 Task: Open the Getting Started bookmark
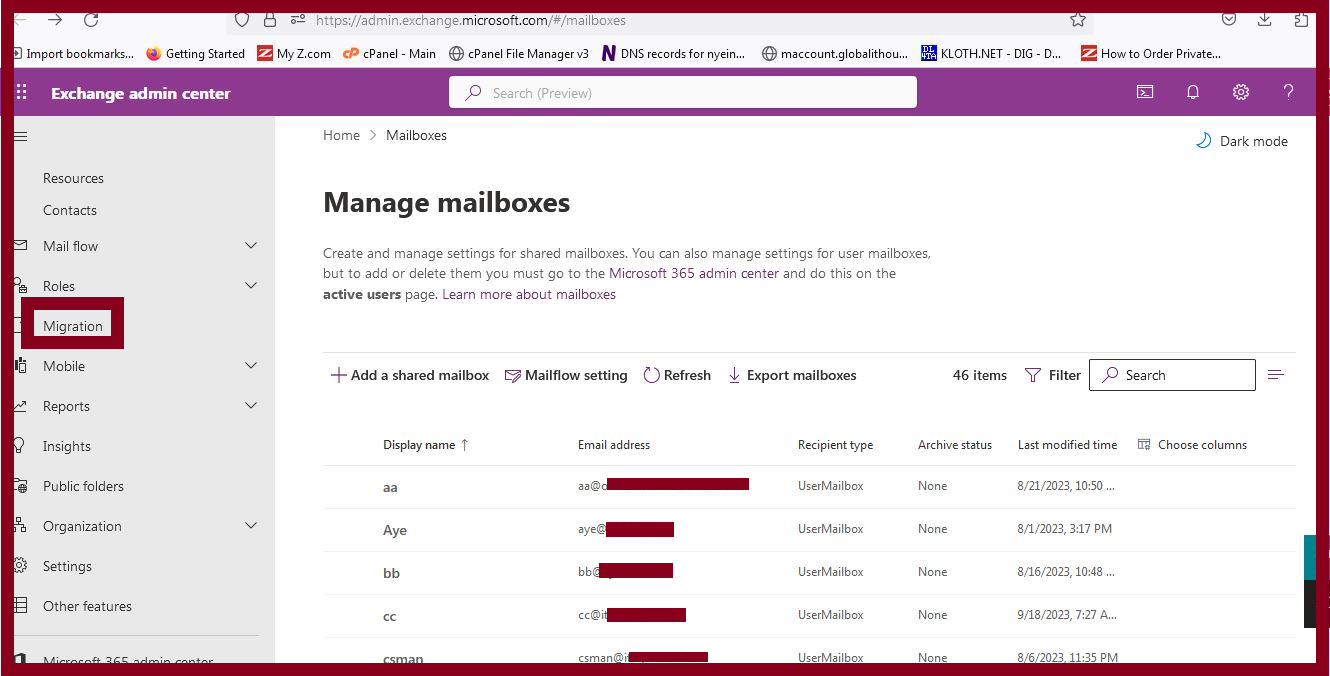pyautogui.click(x=196, y=54)
